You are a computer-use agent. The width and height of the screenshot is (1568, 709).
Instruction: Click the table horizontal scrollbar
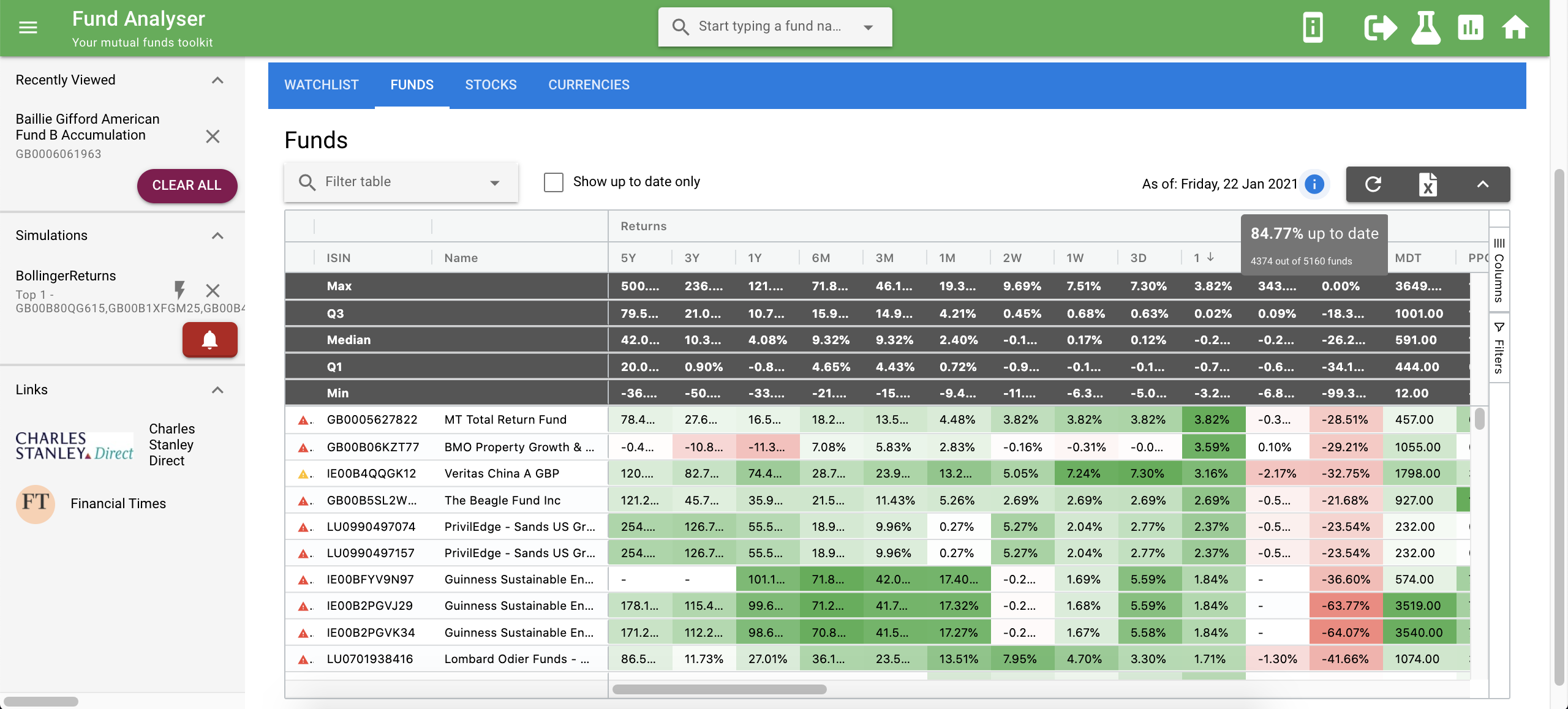(x=720, y=689)
